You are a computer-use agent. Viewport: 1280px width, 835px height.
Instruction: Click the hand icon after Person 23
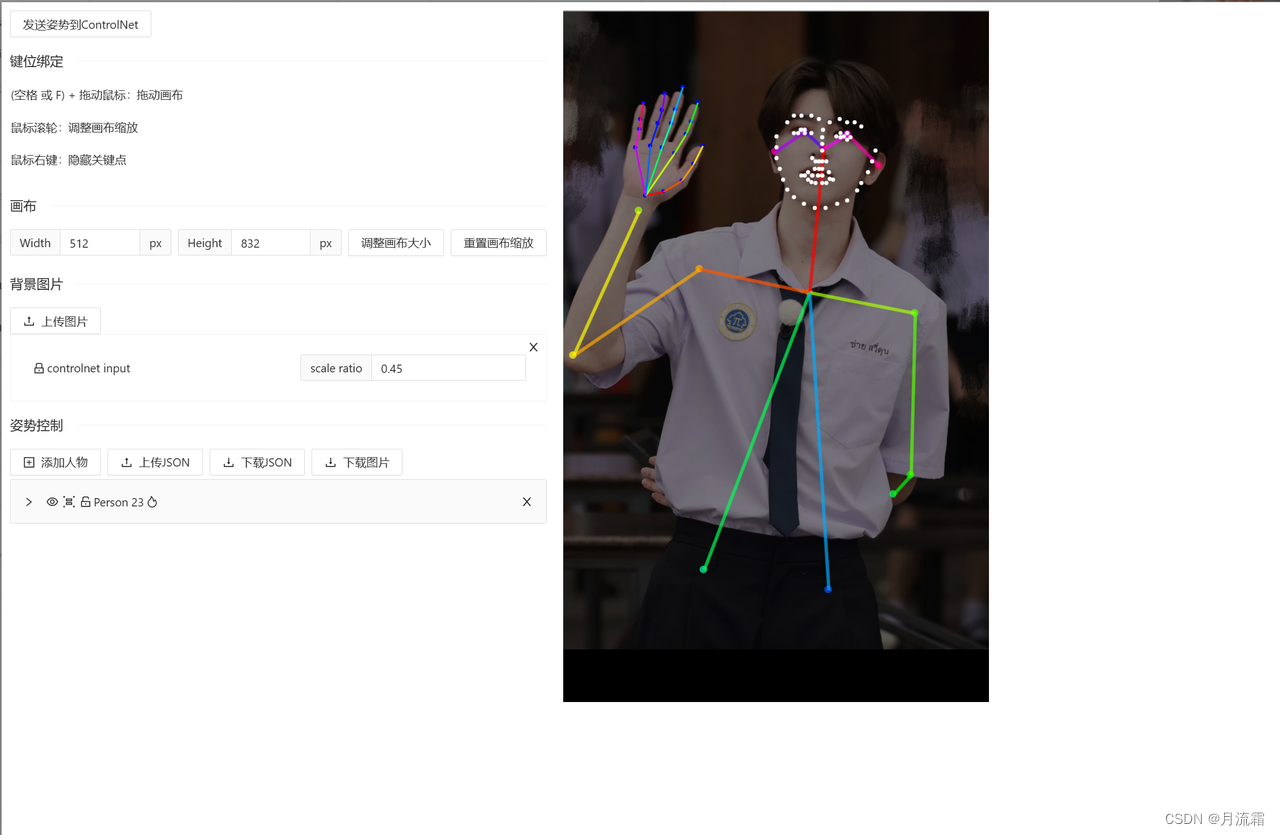152,502
